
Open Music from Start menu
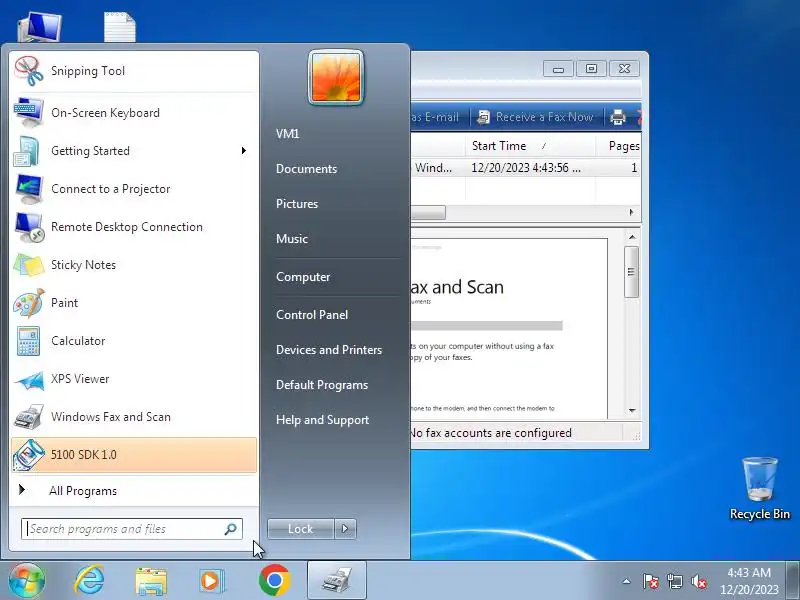tap(292, 239)
